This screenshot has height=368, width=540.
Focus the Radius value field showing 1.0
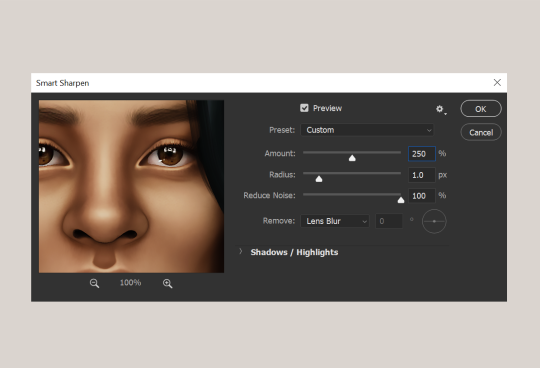tap(422, 175)
